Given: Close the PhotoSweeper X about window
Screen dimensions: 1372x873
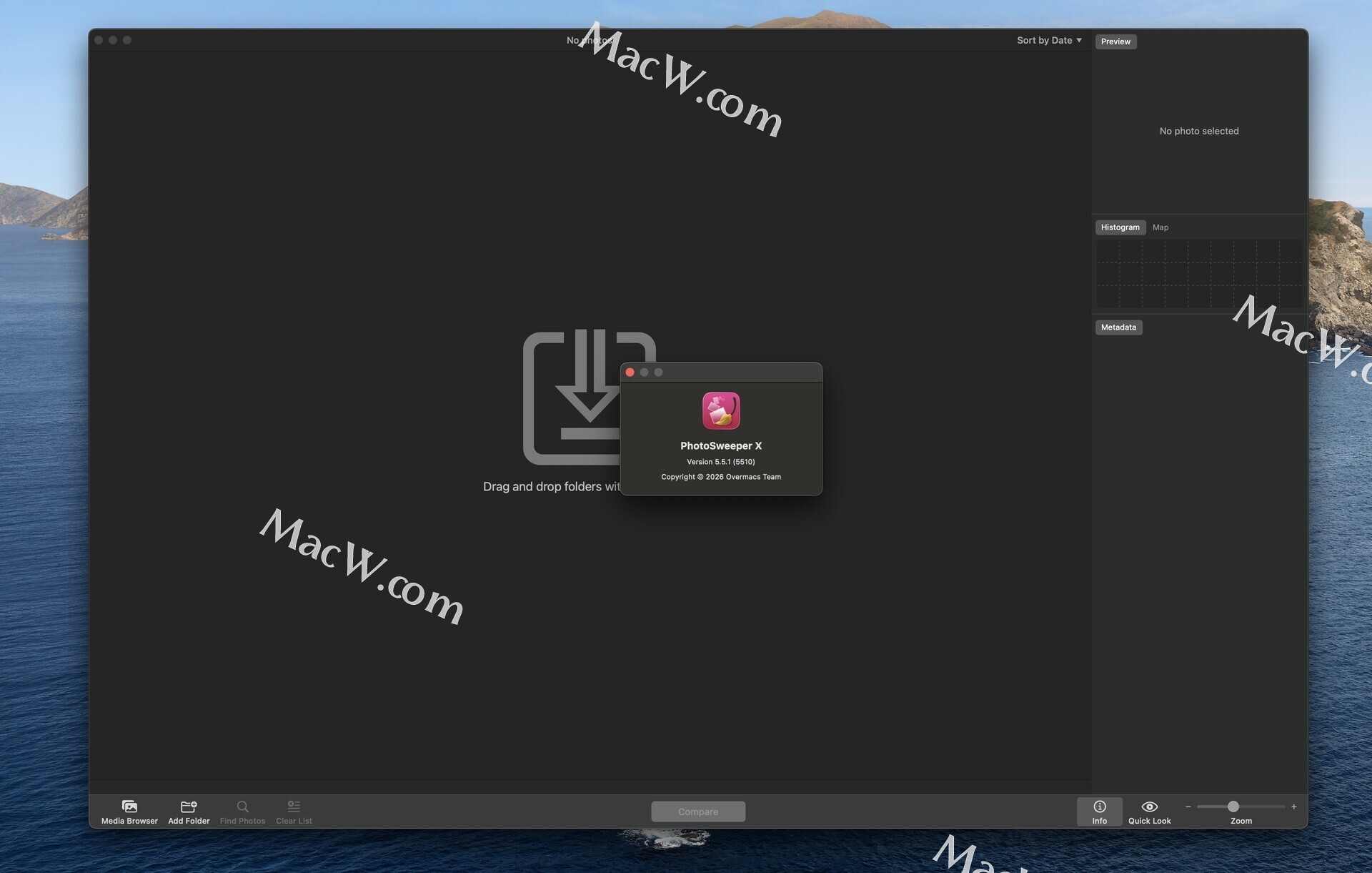Looking at the screenshot, I should tap(630, 372).
